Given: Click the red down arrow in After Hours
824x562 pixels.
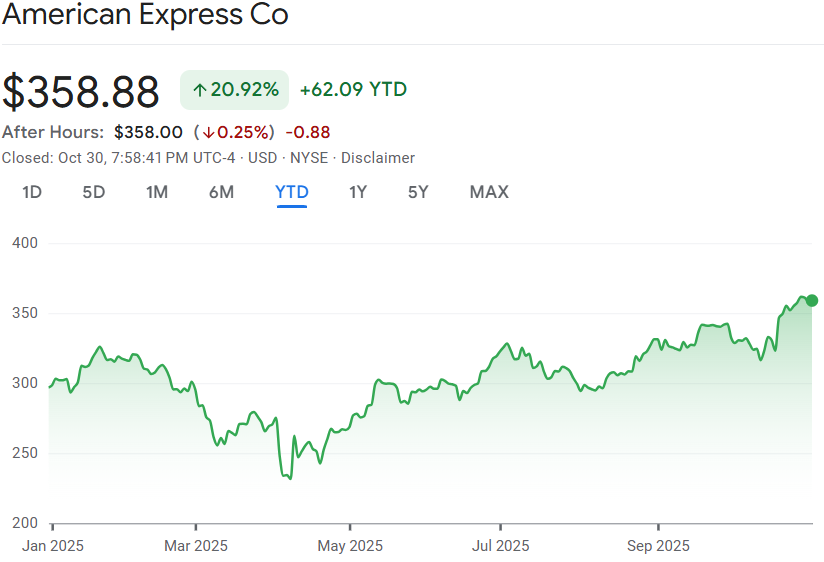Looking at the screenshot, I should (208, 132).
